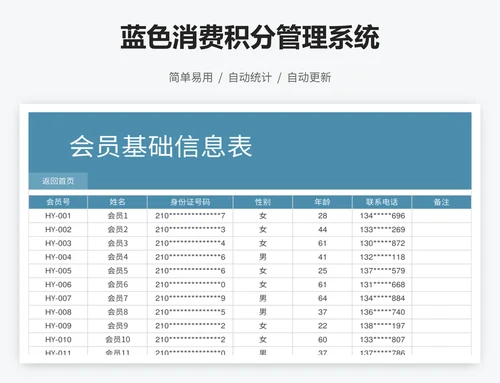Select phone cell 130*****872
The image size is (500, 383).
[x=382, y=243]
